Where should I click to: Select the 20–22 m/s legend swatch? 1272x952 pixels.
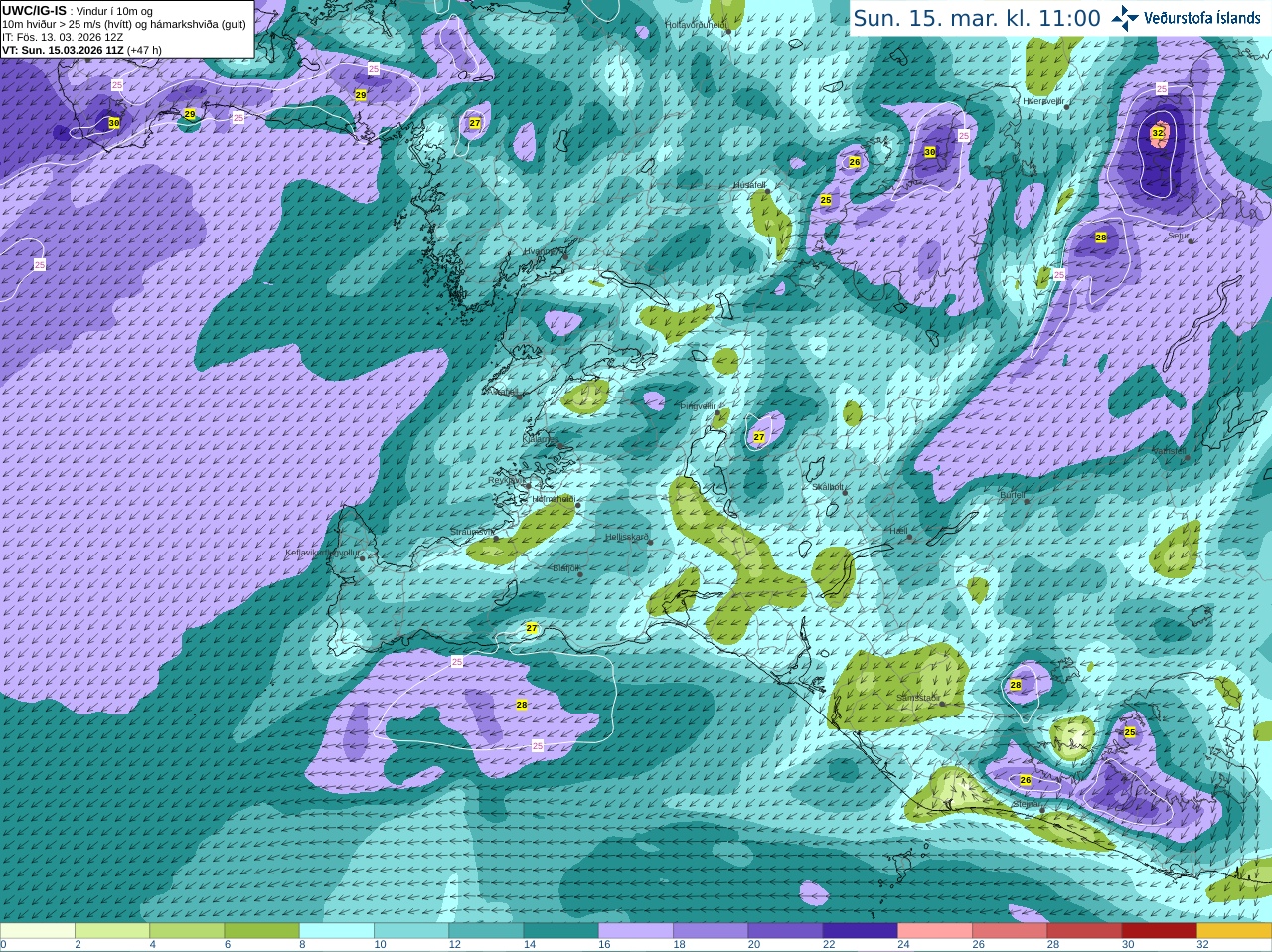(x=785, y=930)
